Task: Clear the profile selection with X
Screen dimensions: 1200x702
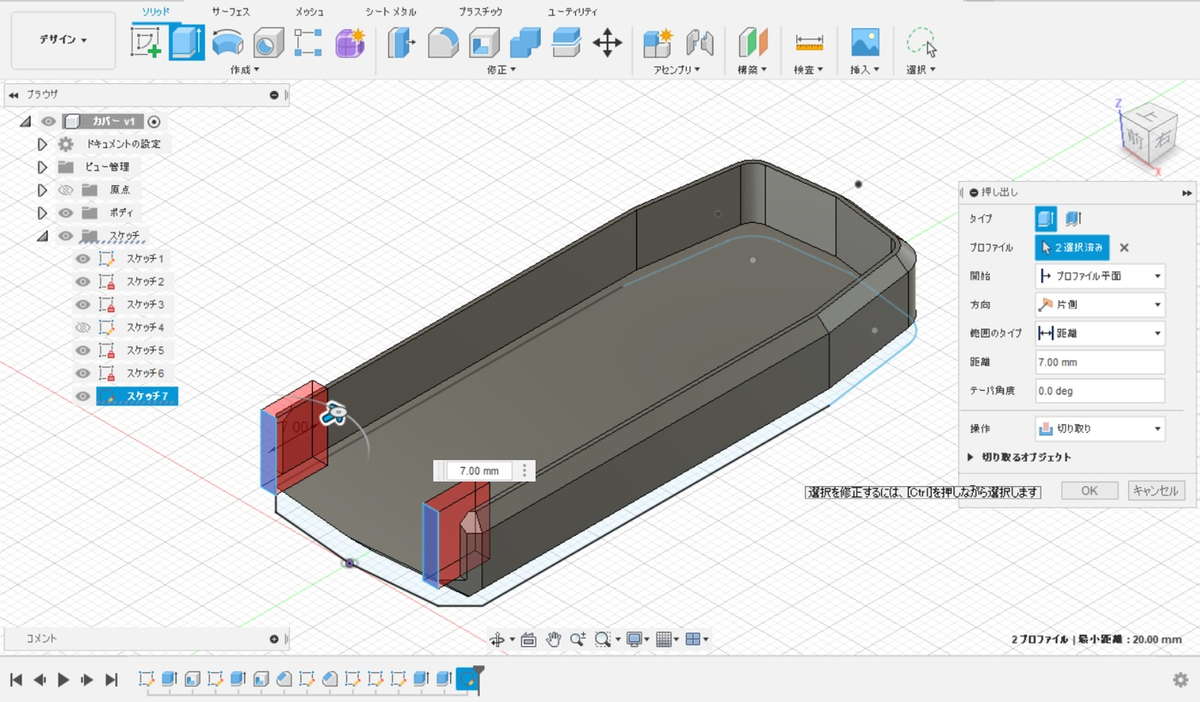Action: (x=1124, y=248)
